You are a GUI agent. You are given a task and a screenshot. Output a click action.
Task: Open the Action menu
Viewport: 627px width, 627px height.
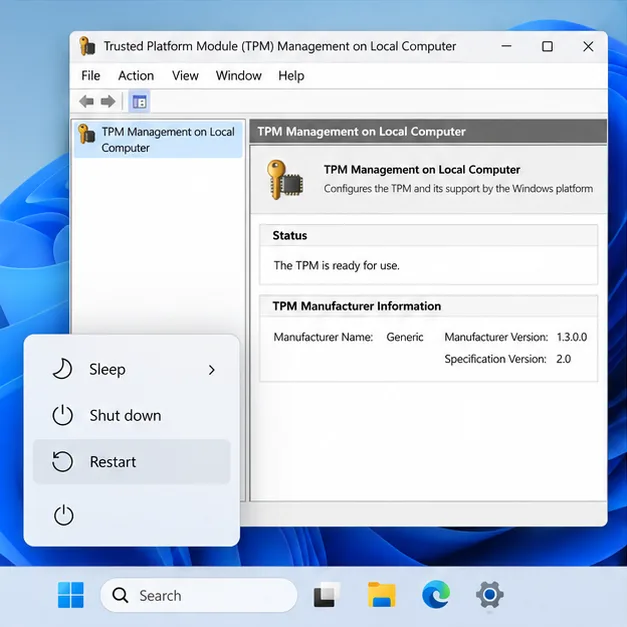(136, 76)
